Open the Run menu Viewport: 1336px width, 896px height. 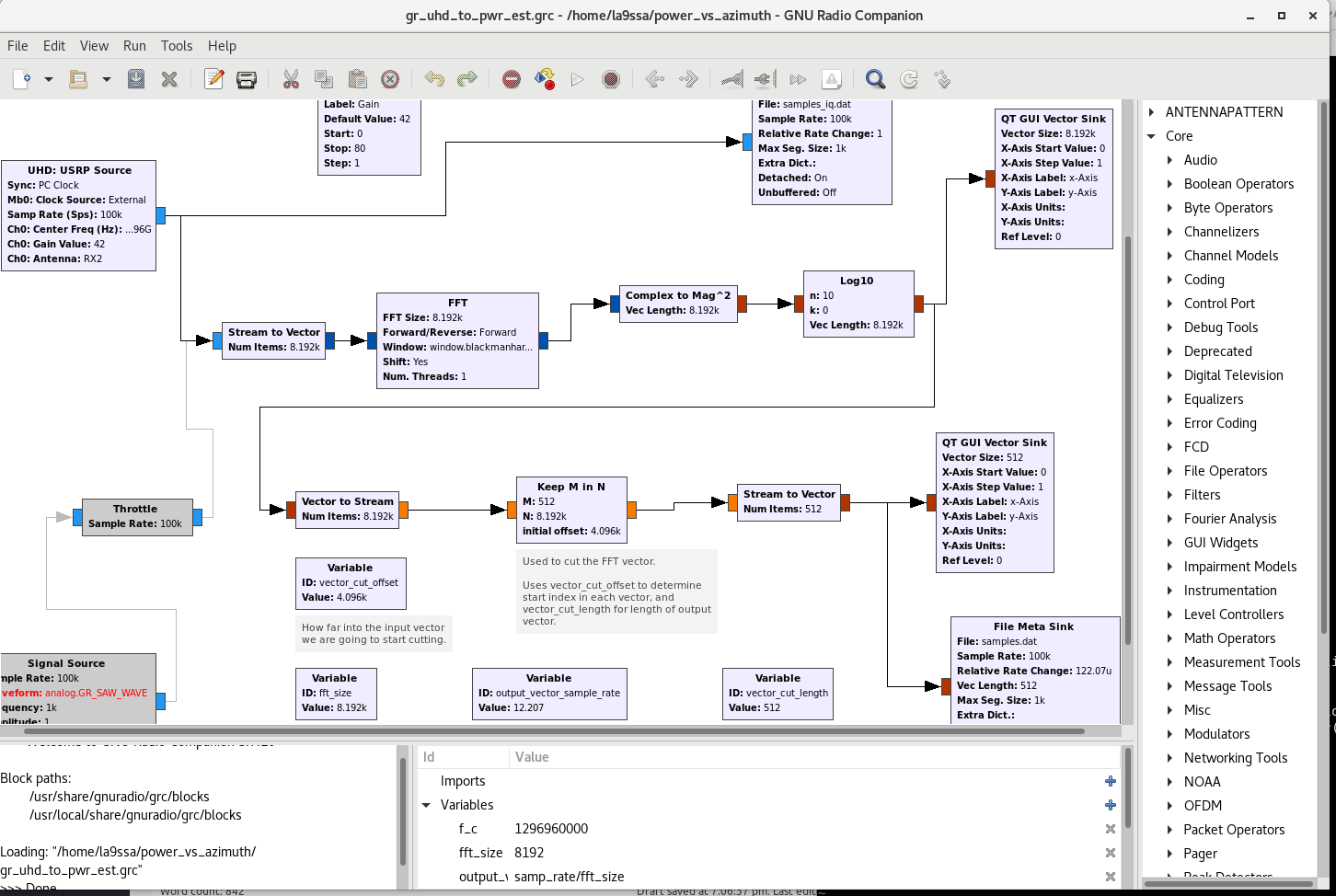(x=134, y=46)
